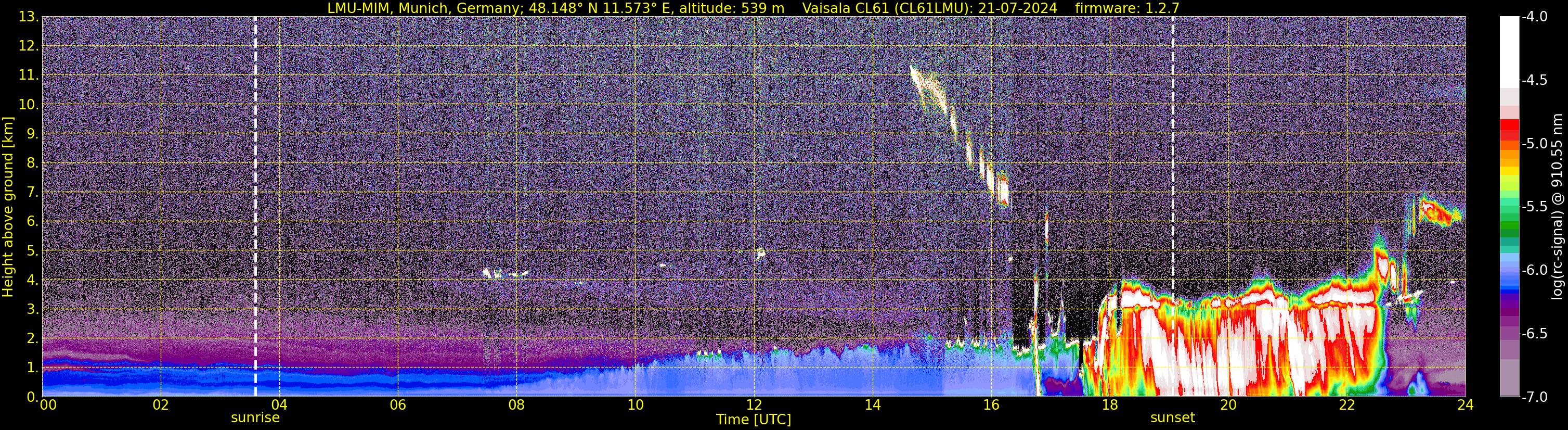Click the 3 km tick on the height axis
Viewport: 1568px width, 430px height.
32,309
